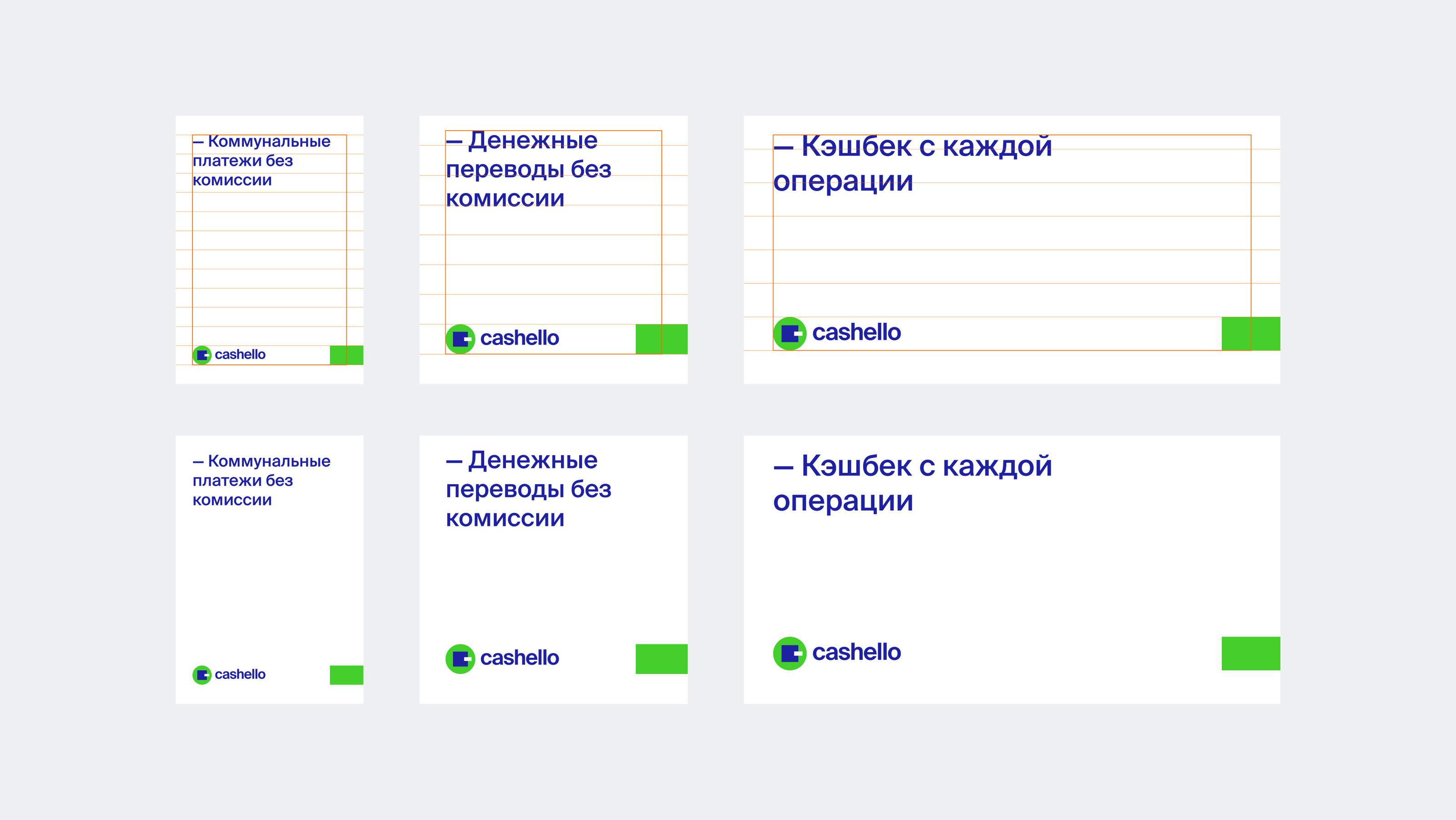This screenshot has height=820, width=1456.
Task: Click cashello wordmark text in bottom-right banner
Action: click(x=856, y=653)
